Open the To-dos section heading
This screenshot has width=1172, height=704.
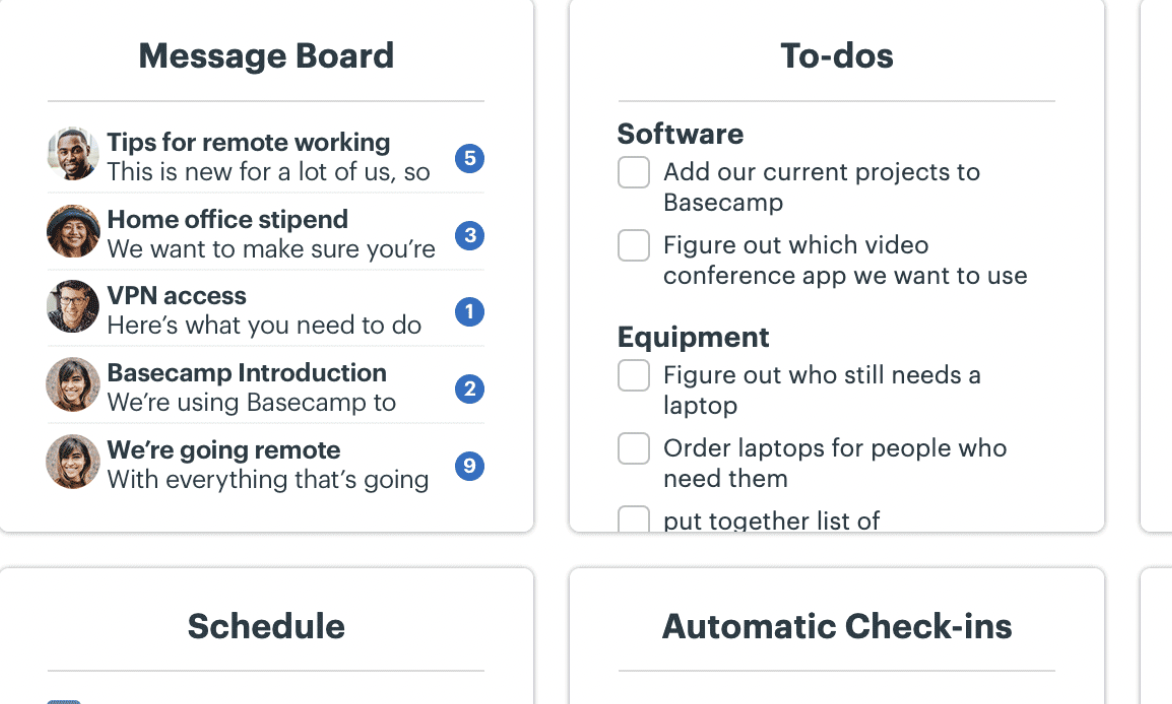coord(836,56)
